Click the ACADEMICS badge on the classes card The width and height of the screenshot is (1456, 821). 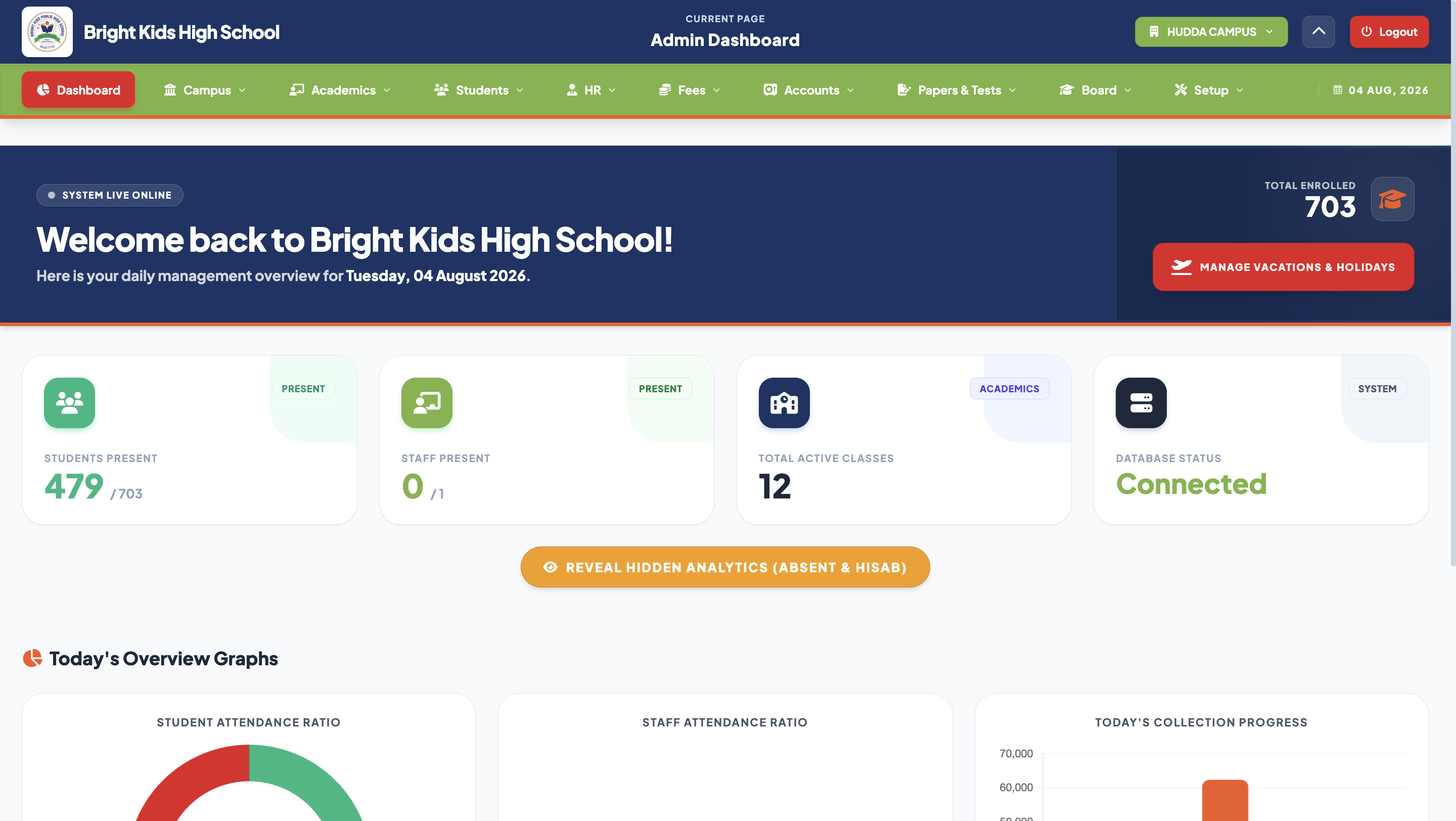(x=1010, y=388)
